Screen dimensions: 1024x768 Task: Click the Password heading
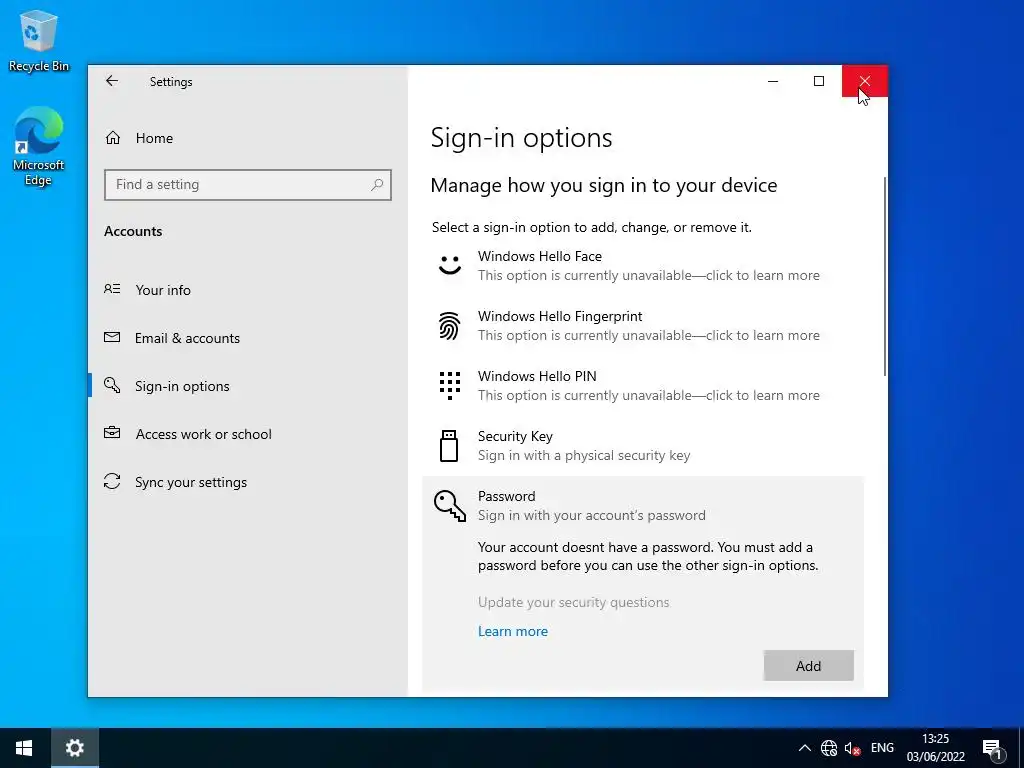coord(507,496)
